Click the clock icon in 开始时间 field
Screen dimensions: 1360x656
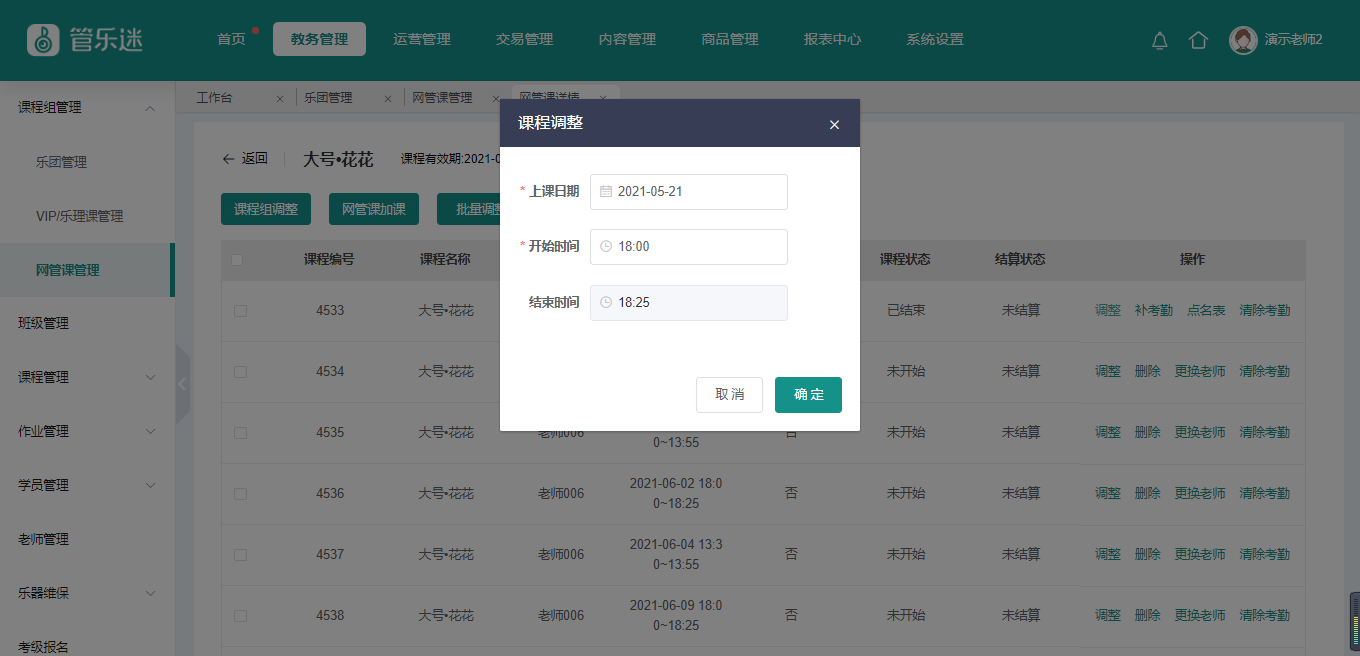click(606, 247)
